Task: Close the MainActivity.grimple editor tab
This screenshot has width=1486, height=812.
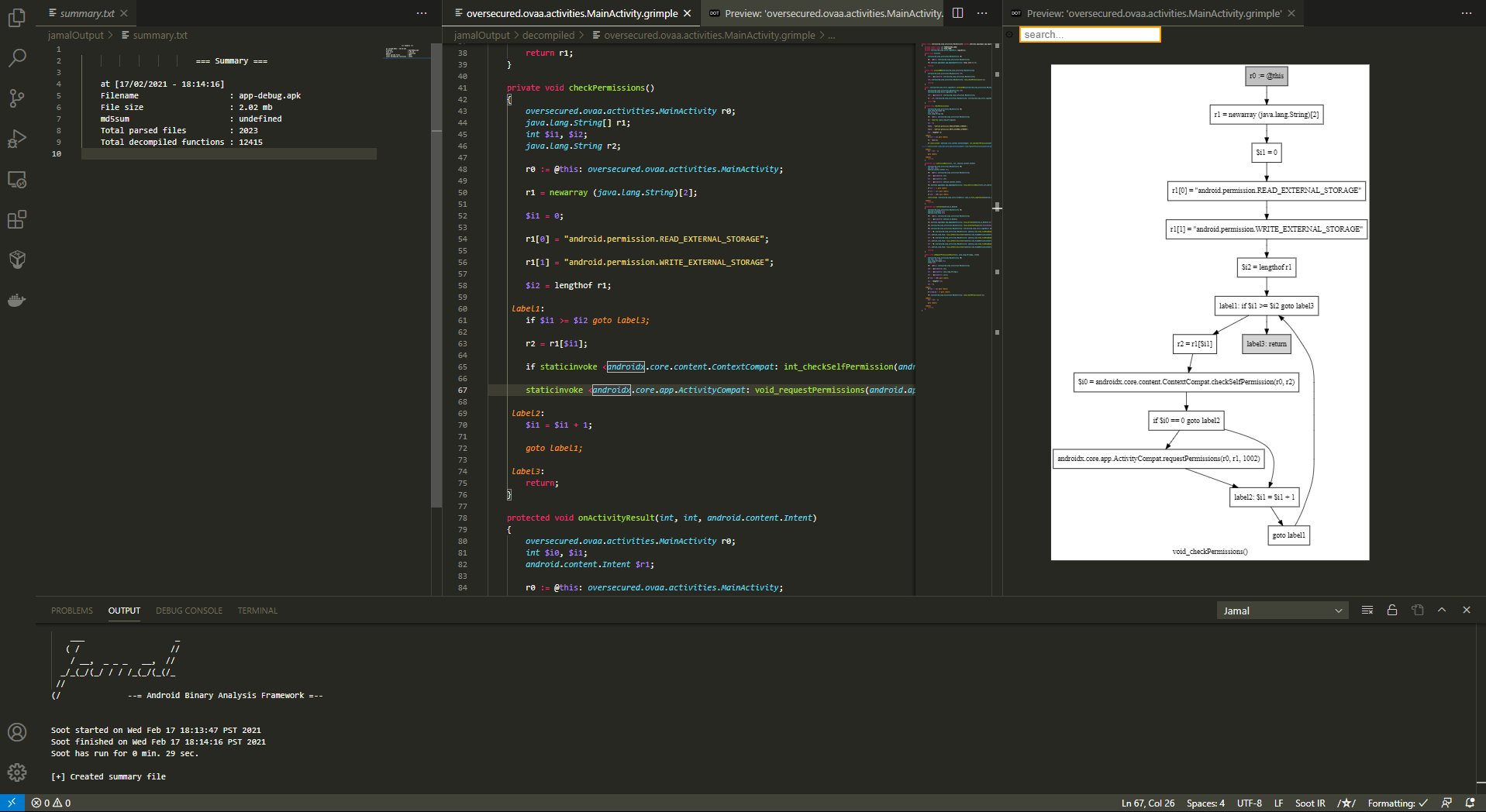Action: point(687,13)
